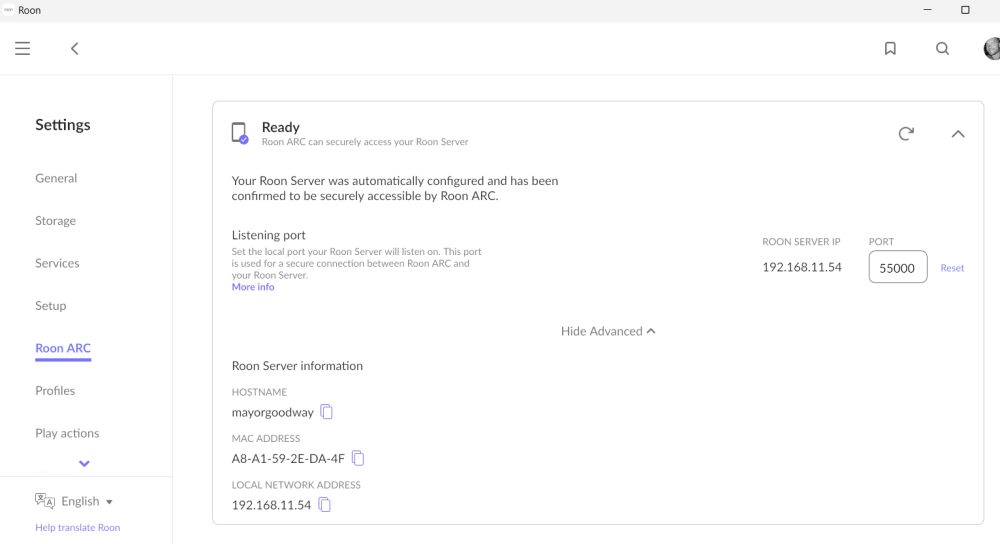The width and height of the screenshot is (1000, 544).
Task: Click the local network address 192.168.11.54 text
Action: point(271,505)
